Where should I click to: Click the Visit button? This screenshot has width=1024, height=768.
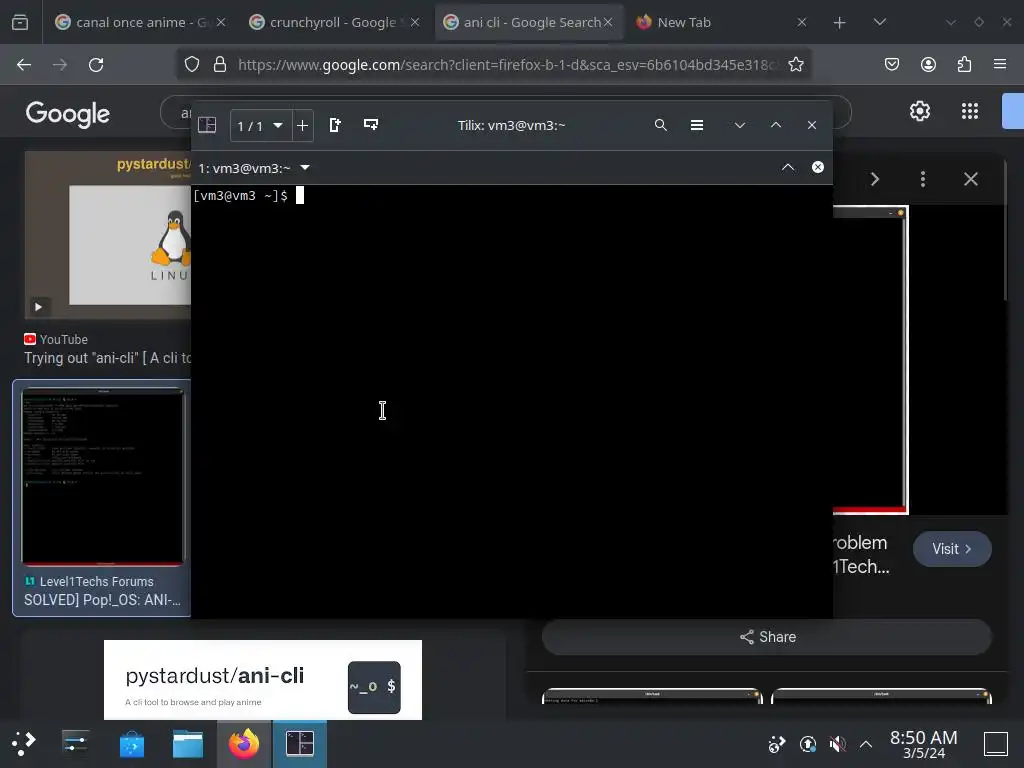coord(952,549)
